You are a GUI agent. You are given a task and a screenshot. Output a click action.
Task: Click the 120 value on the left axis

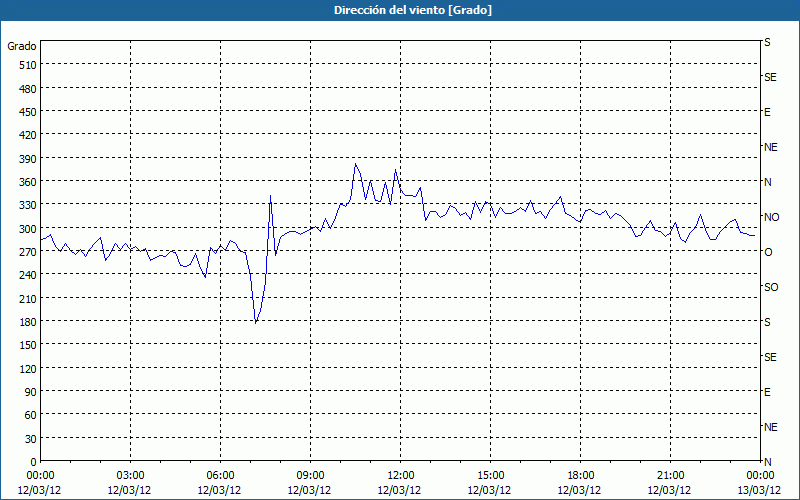click(x=28, y=369)
